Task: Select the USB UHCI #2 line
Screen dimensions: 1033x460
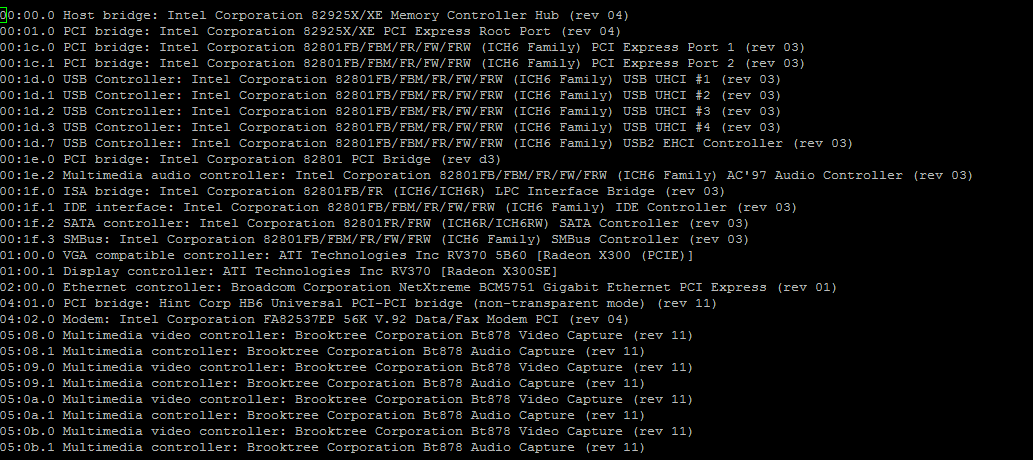Action: tap(390, 96)
